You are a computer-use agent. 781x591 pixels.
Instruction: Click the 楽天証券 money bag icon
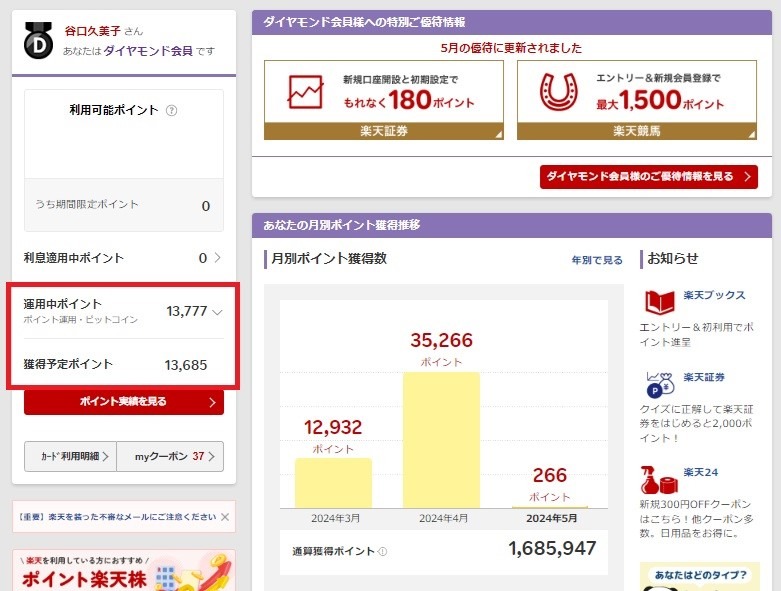[x=660, y=384]
